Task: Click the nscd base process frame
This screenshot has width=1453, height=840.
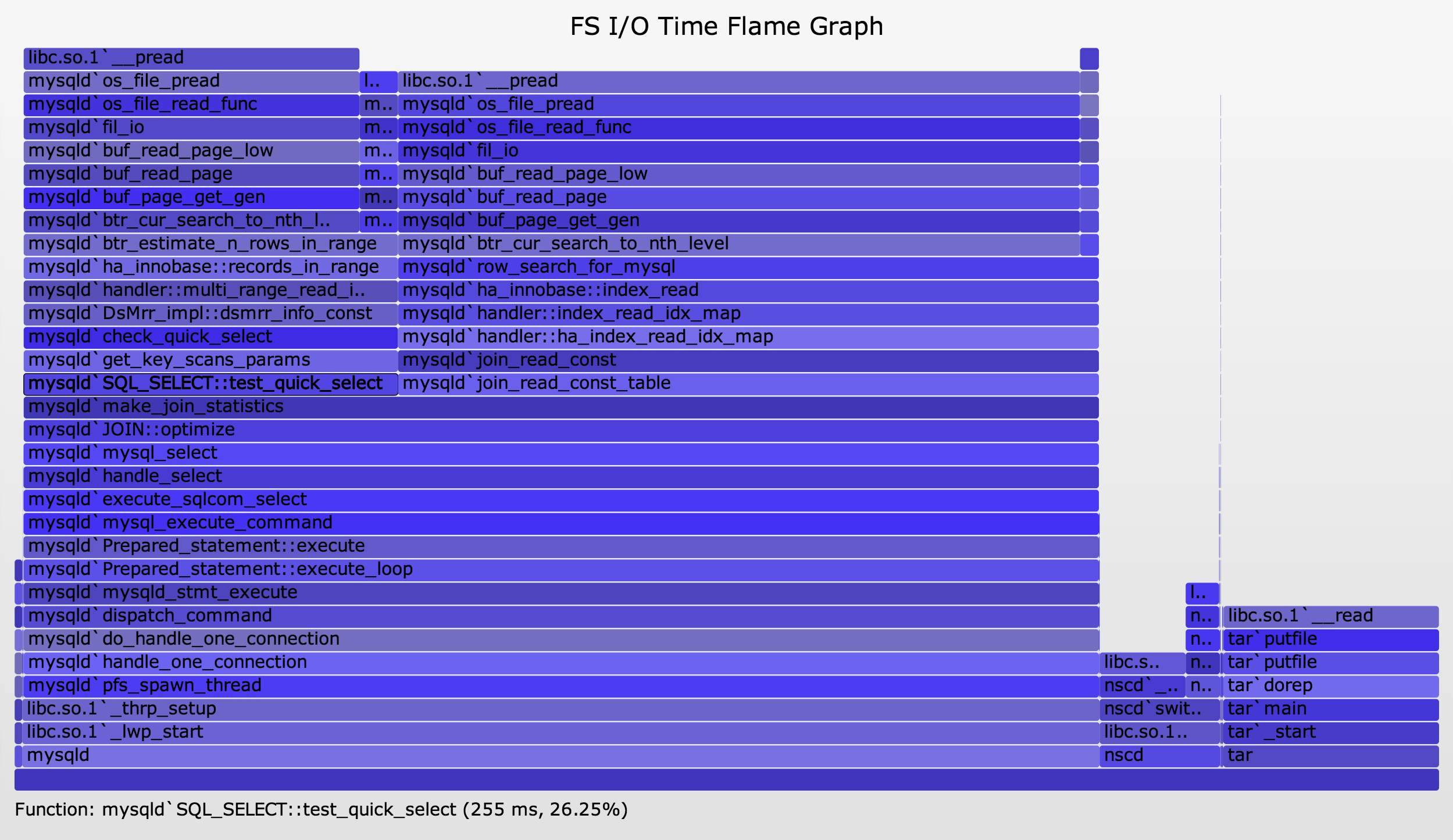Action: [1159, 756]
